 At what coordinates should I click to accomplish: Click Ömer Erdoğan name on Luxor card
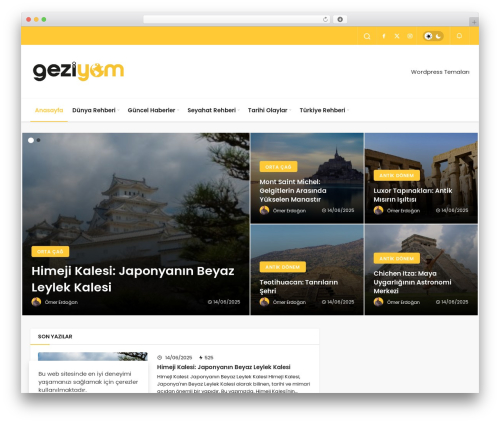403,211
